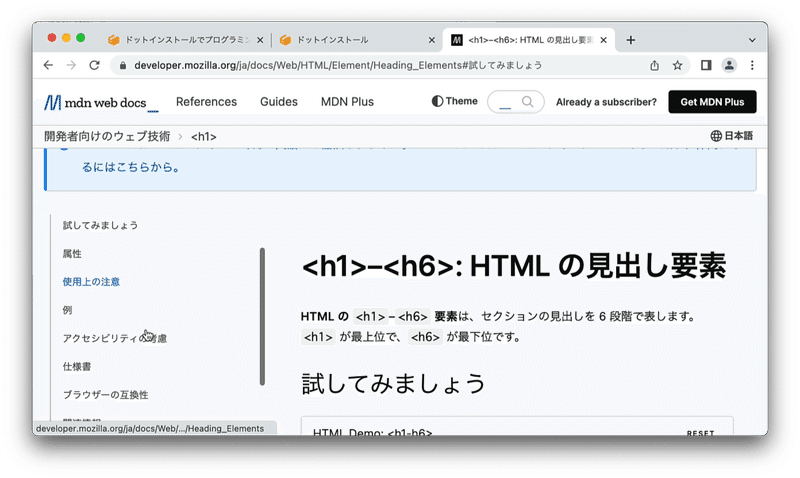Go to ブラウザーの互換性 in sidebar
This screenshot has height=478, width=800.
pyautogui.click(x=106, y=394)
